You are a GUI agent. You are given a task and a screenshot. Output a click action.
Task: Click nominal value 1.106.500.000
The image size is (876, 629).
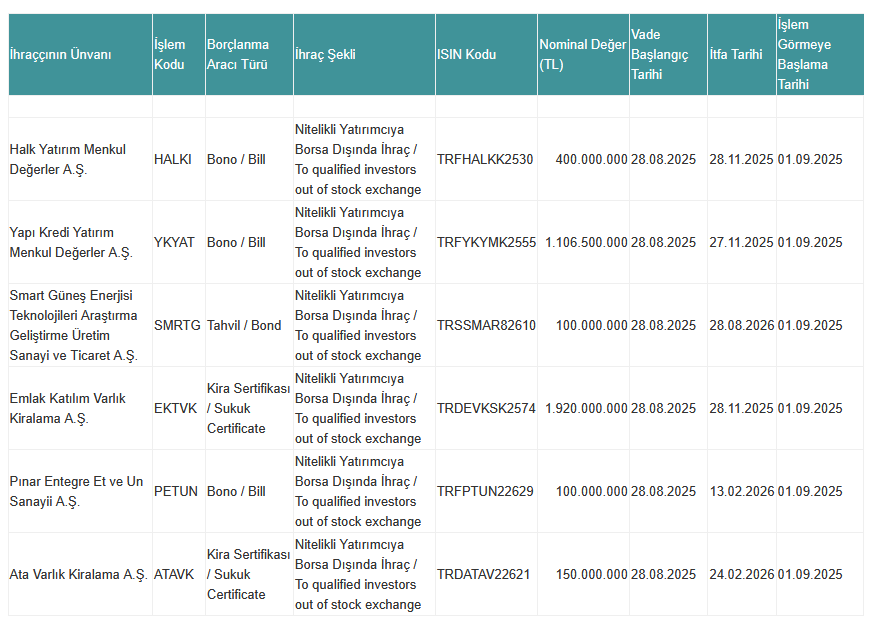pos(586,242)
